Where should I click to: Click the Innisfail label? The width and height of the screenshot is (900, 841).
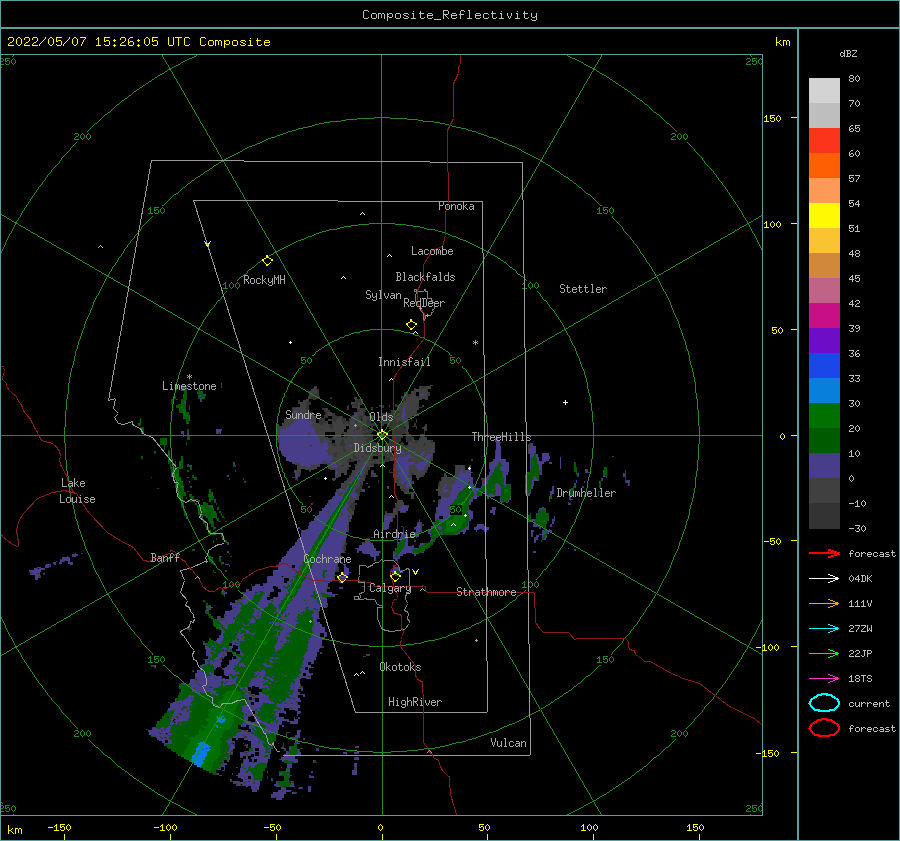coord(404,362)
